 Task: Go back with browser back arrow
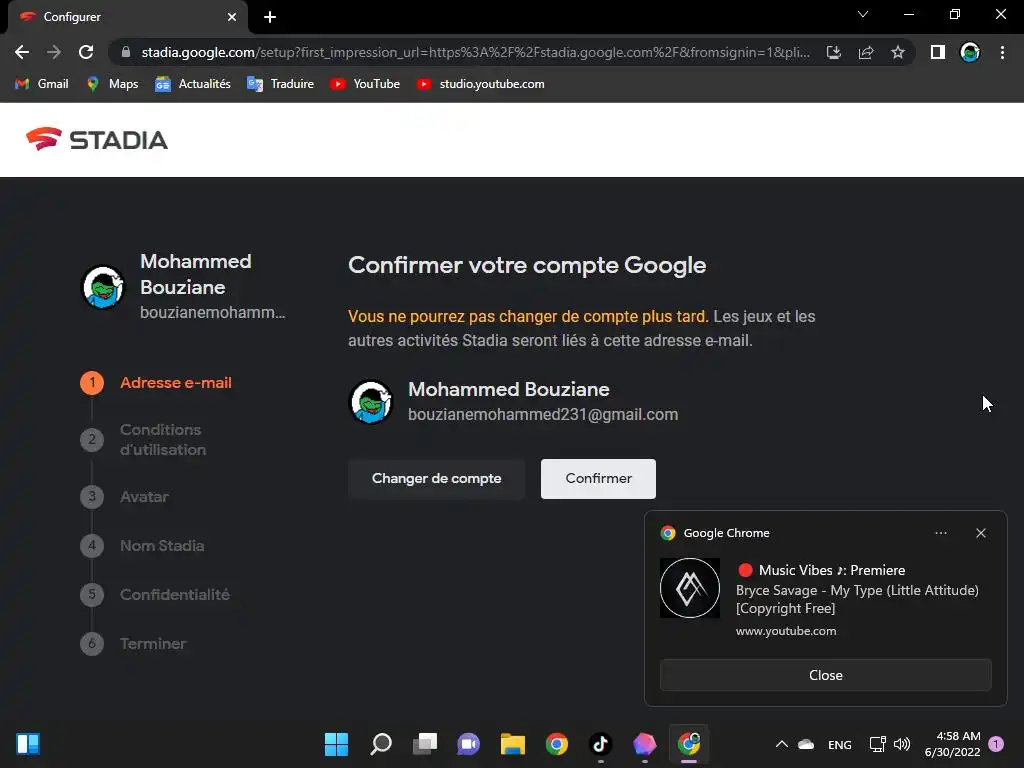22,52
